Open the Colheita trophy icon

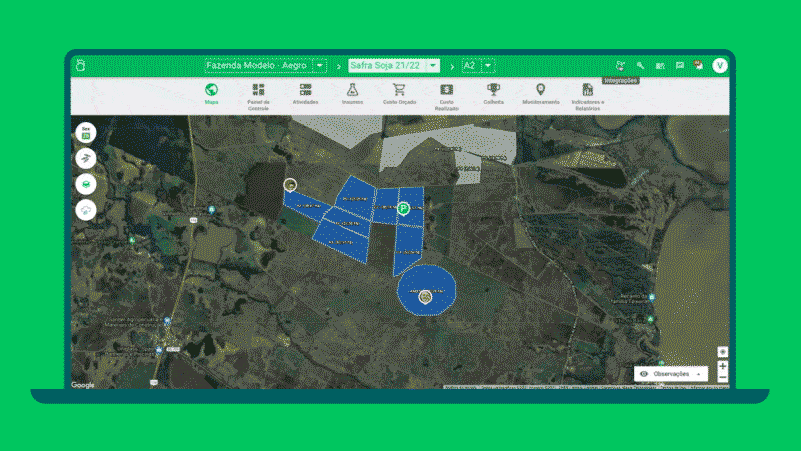click(494, 93)
